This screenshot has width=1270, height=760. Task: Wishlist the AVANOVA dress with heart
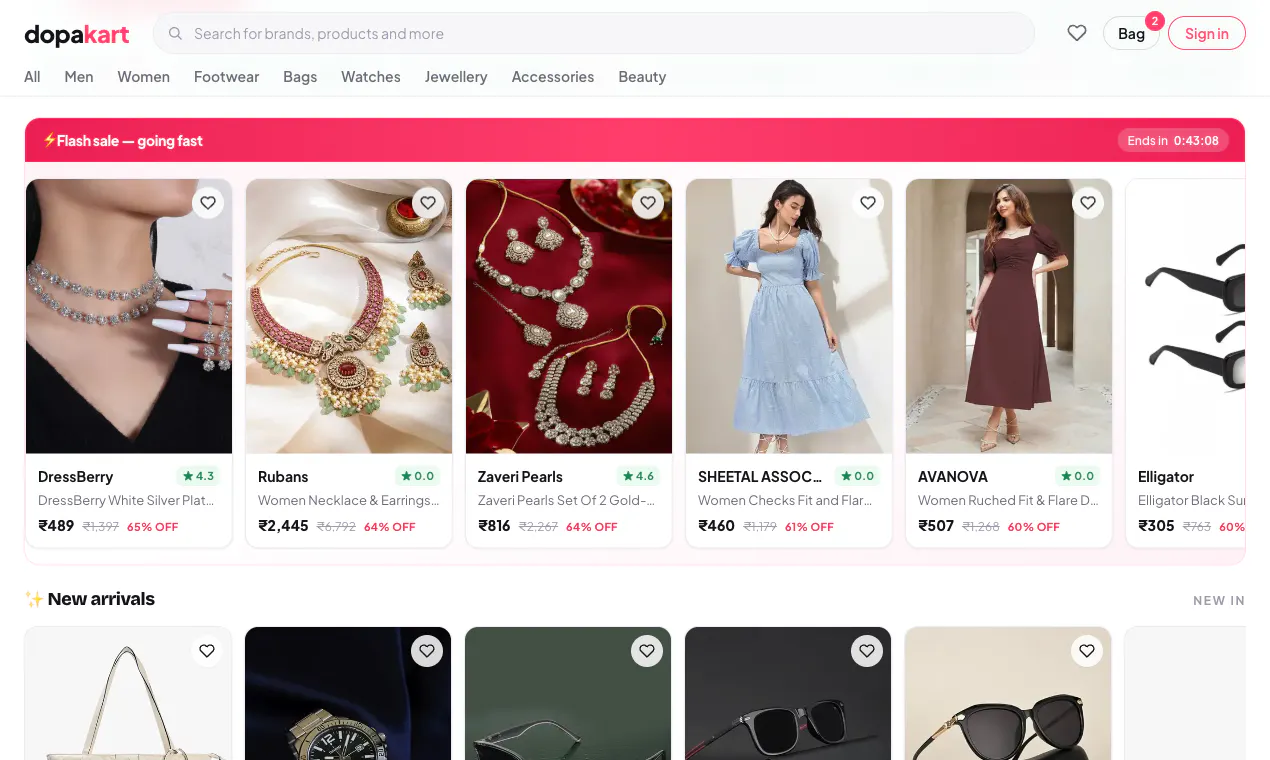pyautogui.click(x=1088, y=203)
